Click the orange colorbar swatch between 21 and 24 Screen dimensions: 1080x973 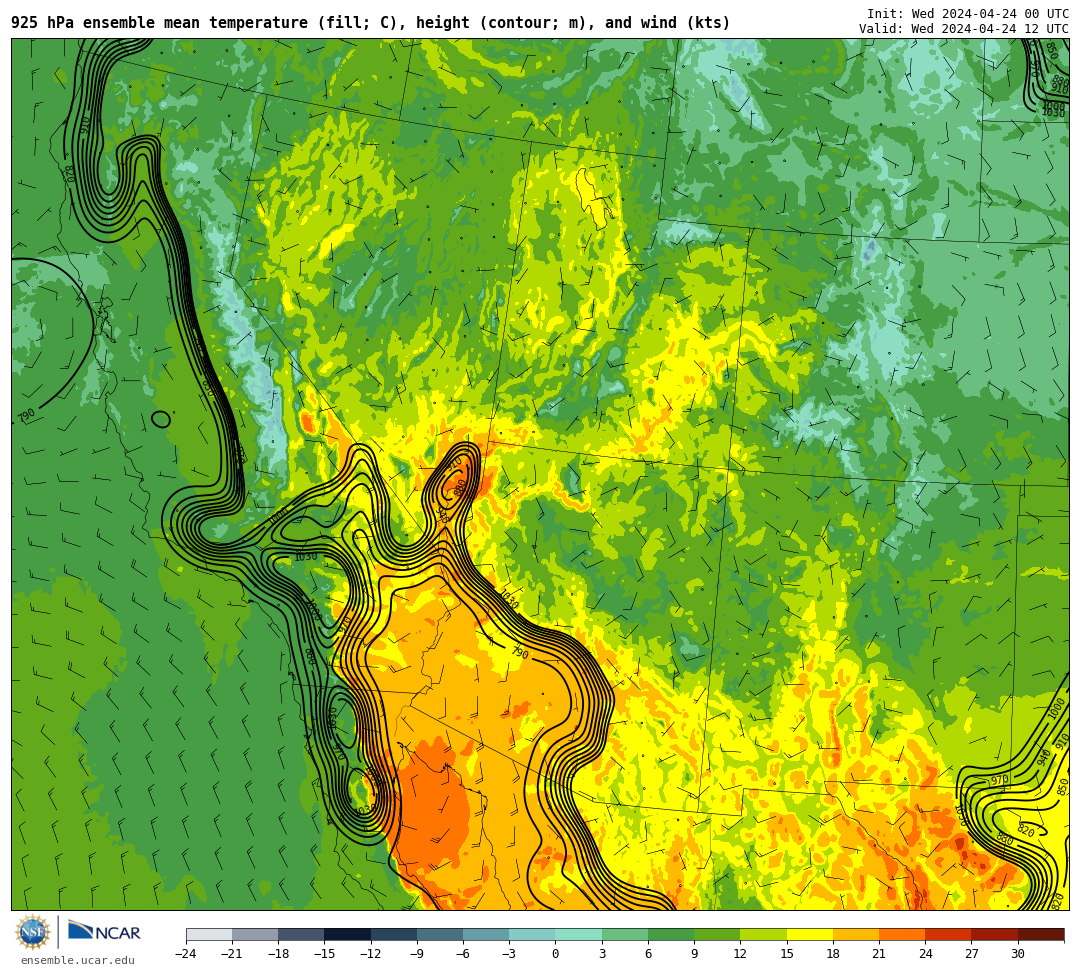902,934
